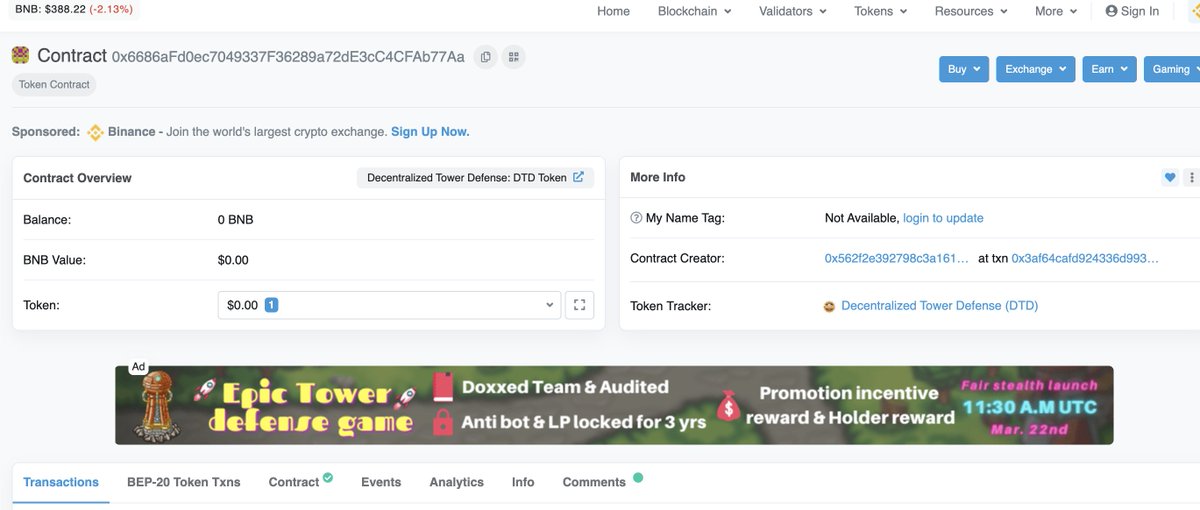Click the Epic Tower defense game ad banner
Viewport: 1200px width, 510px height.
coord(614,405)
